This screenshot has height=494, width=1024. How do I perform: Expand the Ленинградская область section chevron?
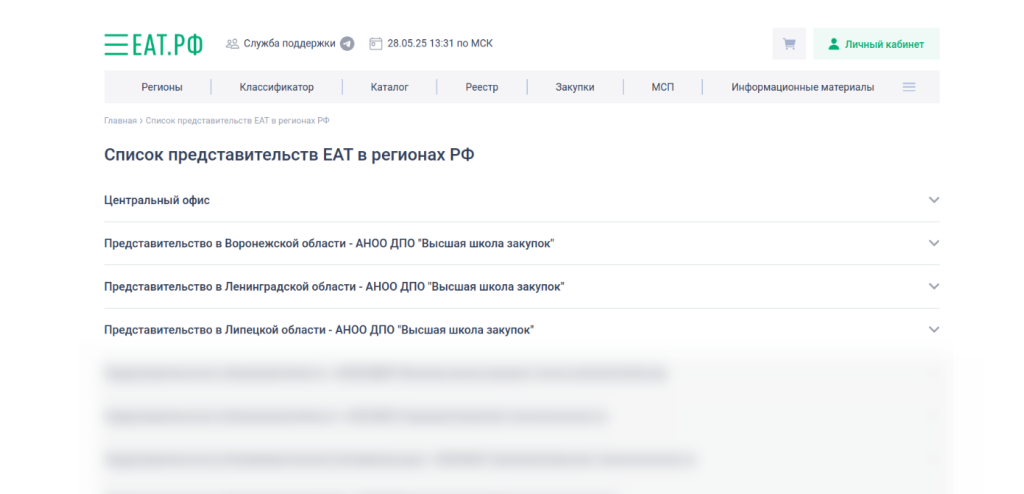pos(934,286)
